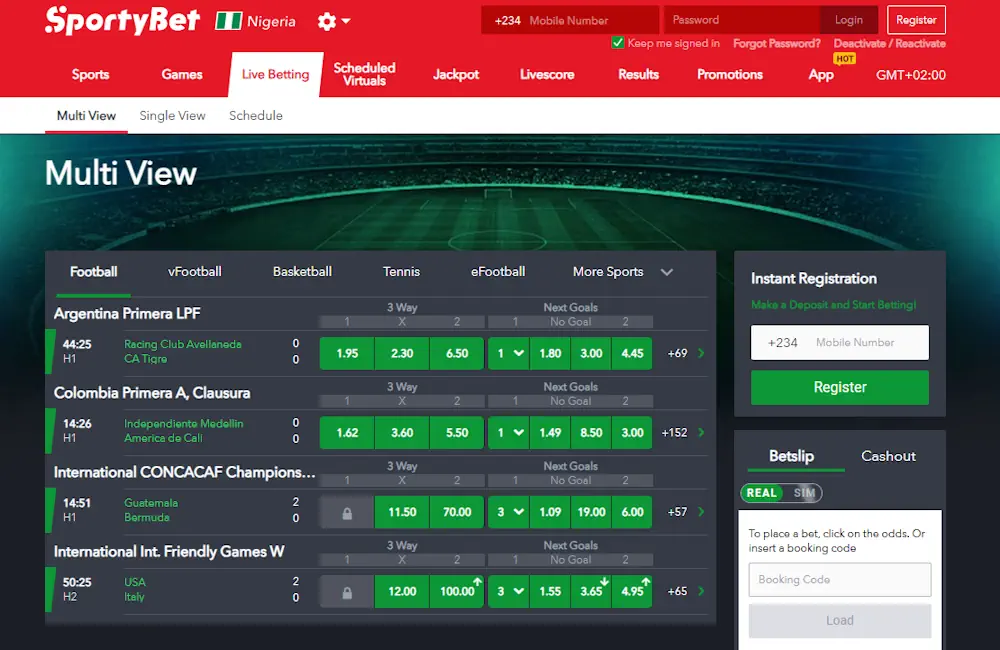Click inside the Booking Code input field

(839, 579)
